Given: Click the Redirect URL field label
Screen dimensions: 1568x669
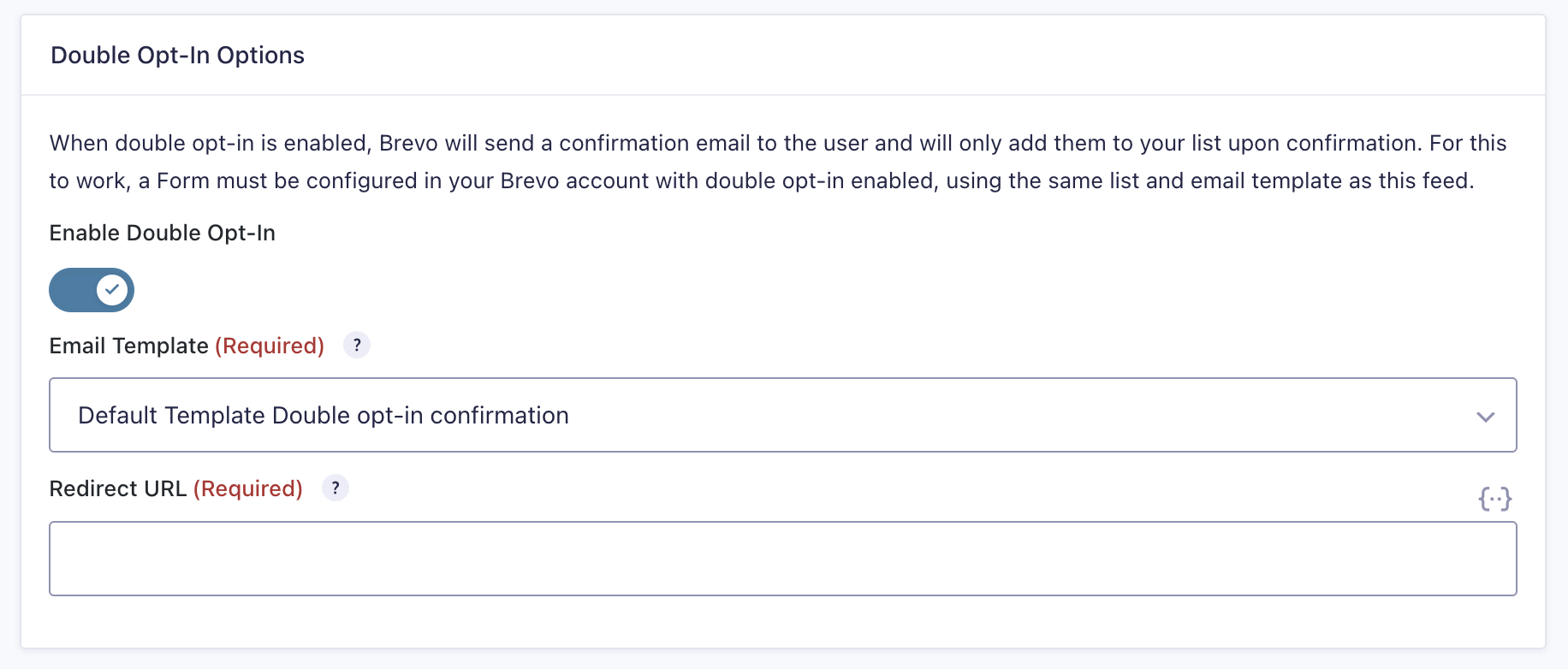Looking at the screenshot, I should tap(118, 488).
